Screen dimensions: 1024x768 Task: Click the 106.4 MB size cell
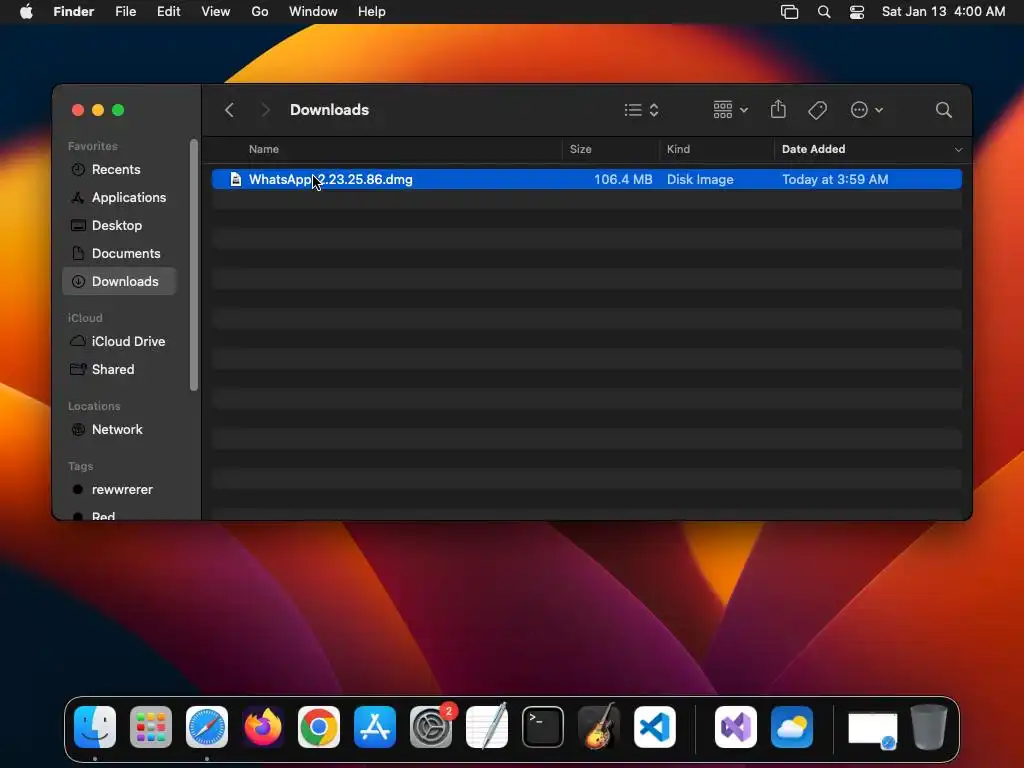pos(623,179)
